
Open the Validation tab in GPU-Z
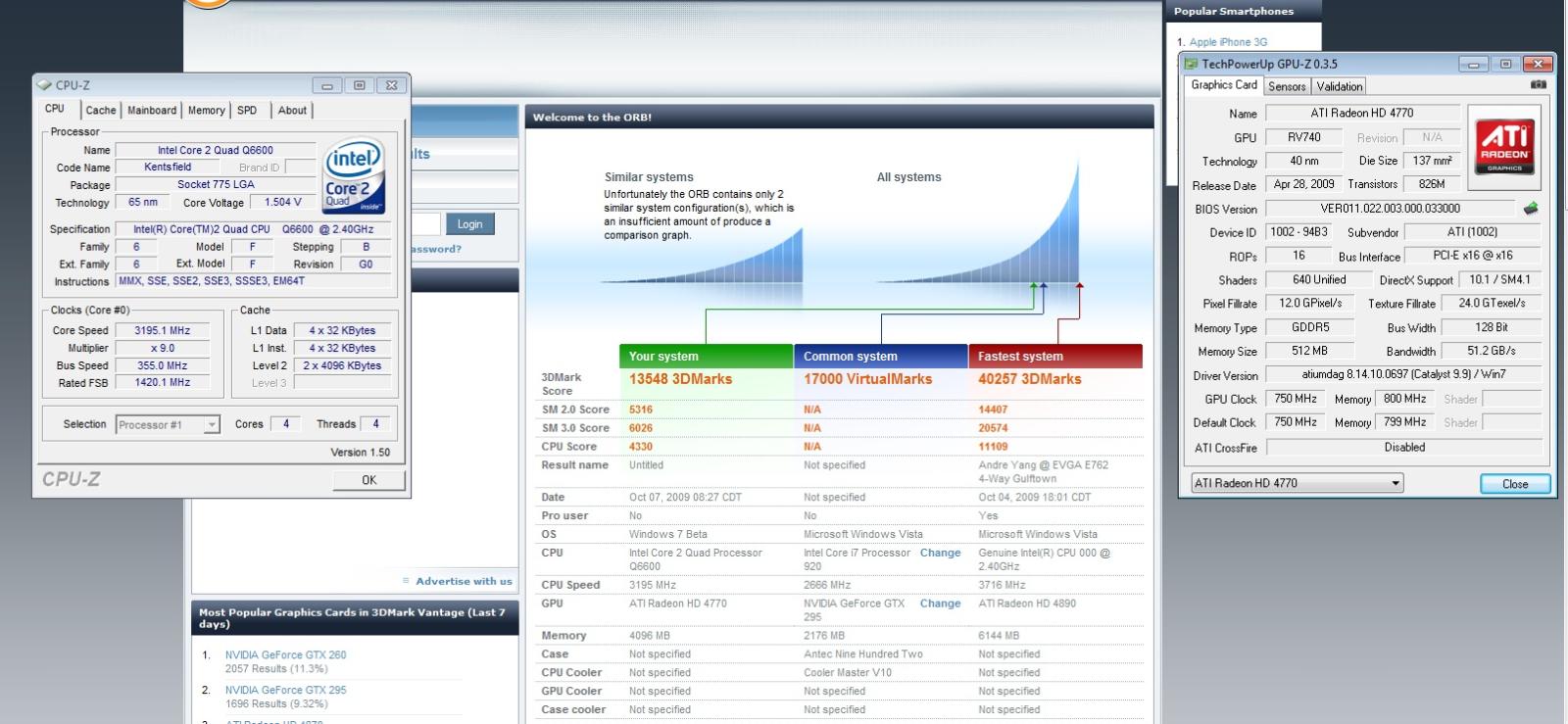tap(1339, 86)
